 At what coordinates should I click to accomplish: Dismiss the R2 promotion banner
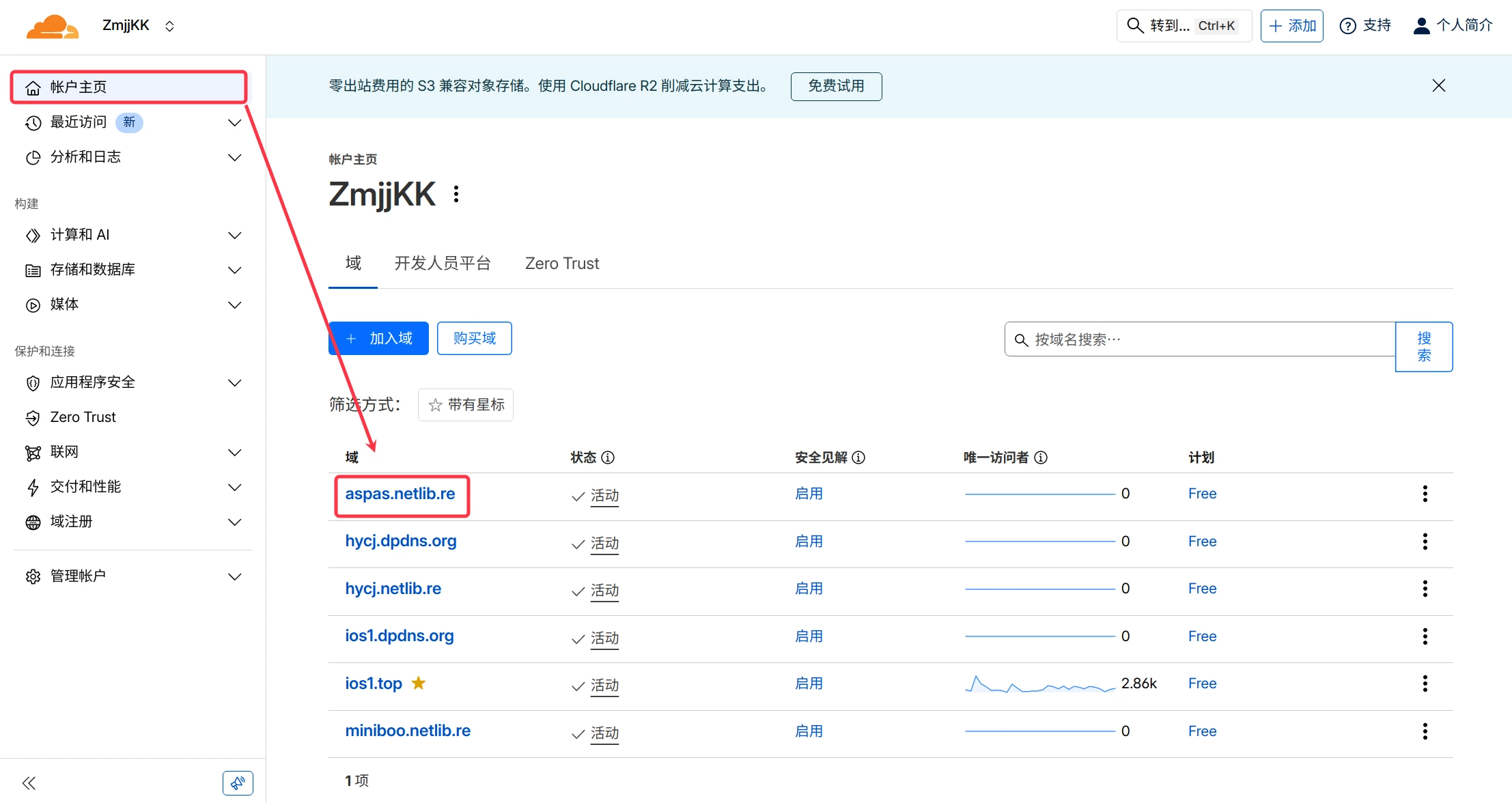pyautogui.click(x=1438, y=86)
